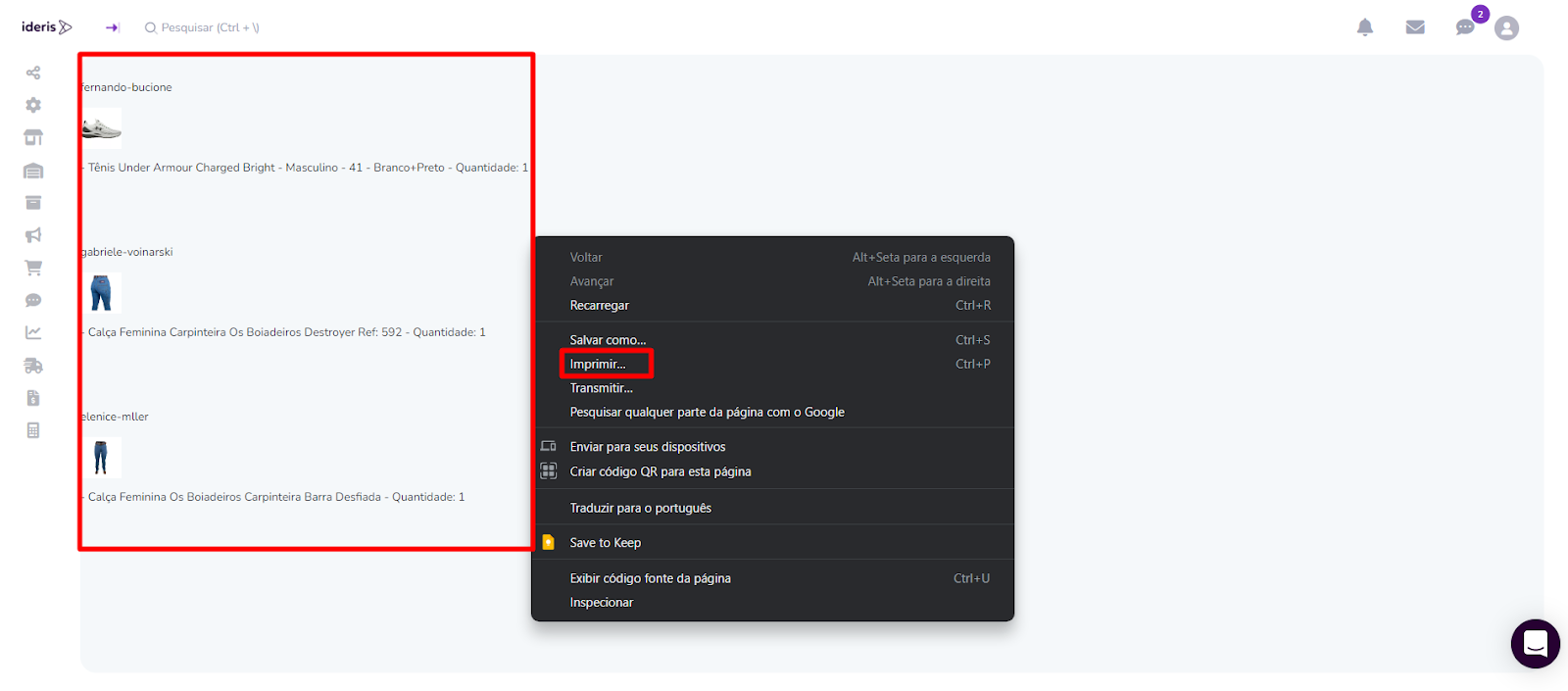This screenshot has width=1568, height=691.
Task: Click the Under Armour sneaker thumbnail
Action: tap(102, 128)
